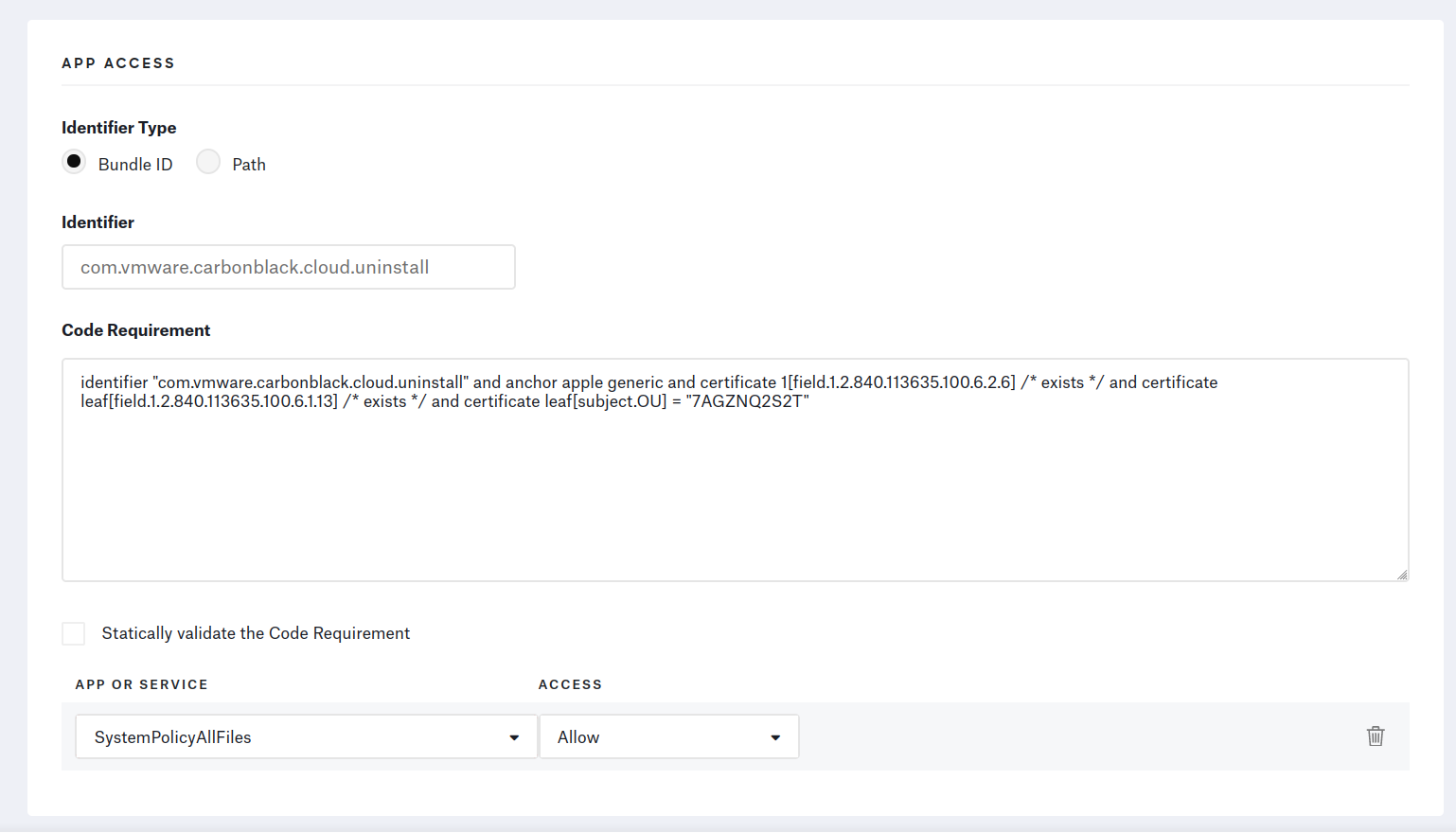Switch Identifier Type to Path

click(208, 162)
